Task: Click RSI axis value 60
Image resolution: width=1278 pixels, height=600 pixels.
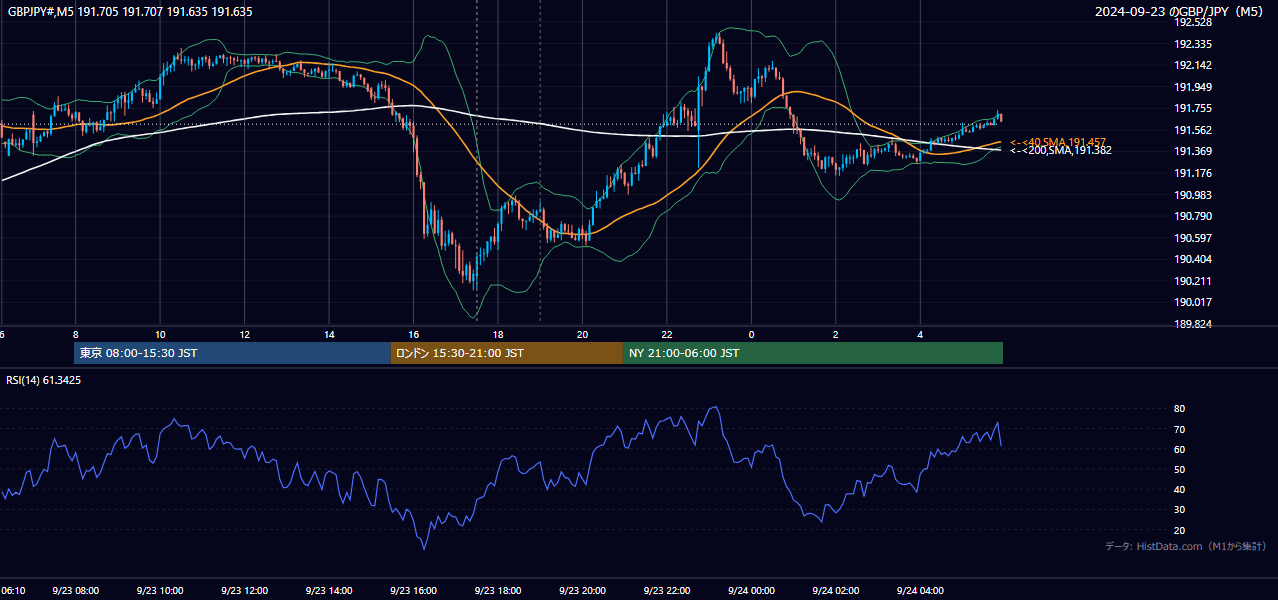Action: click(x=1179, y=449)
